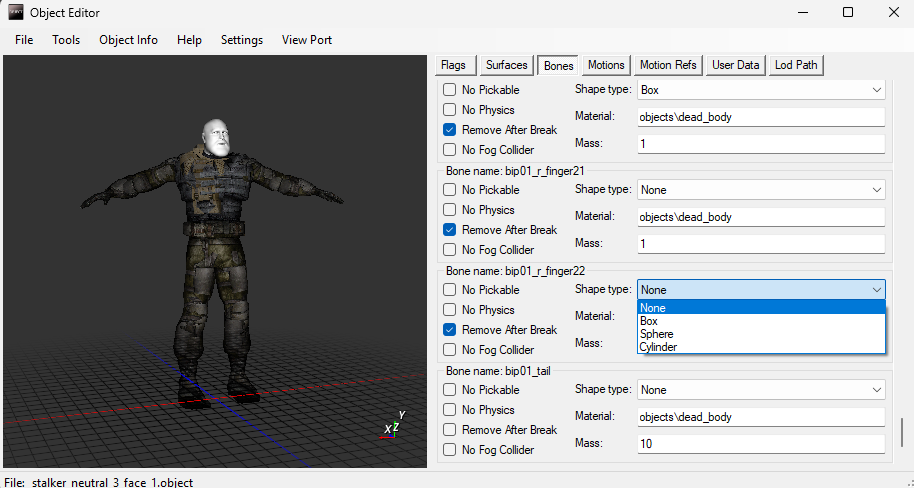Pick Box in the open shape type list
914x488 pixels.
point(649,321)
